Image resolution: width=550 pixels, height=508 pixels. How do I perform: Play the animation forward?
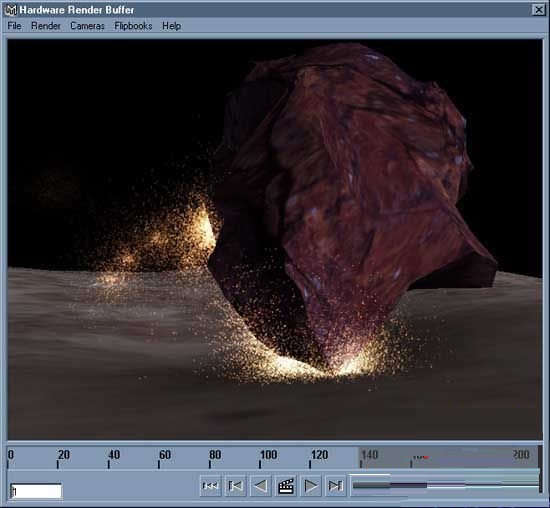310,486
